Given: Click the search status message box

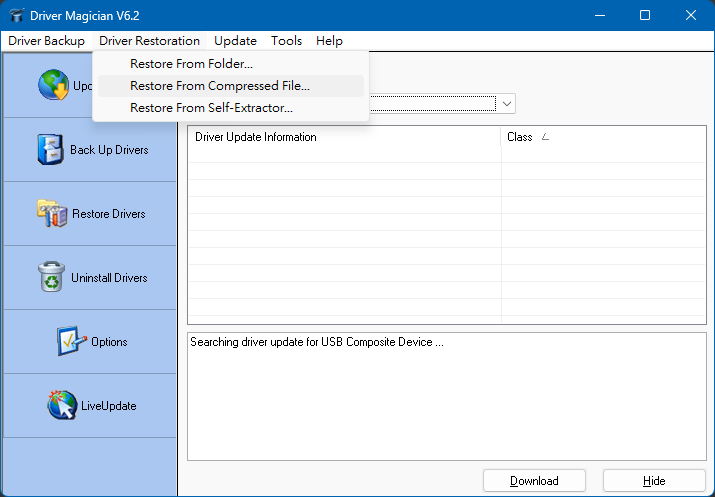Looking at the screenshot, I should point(446,395).
